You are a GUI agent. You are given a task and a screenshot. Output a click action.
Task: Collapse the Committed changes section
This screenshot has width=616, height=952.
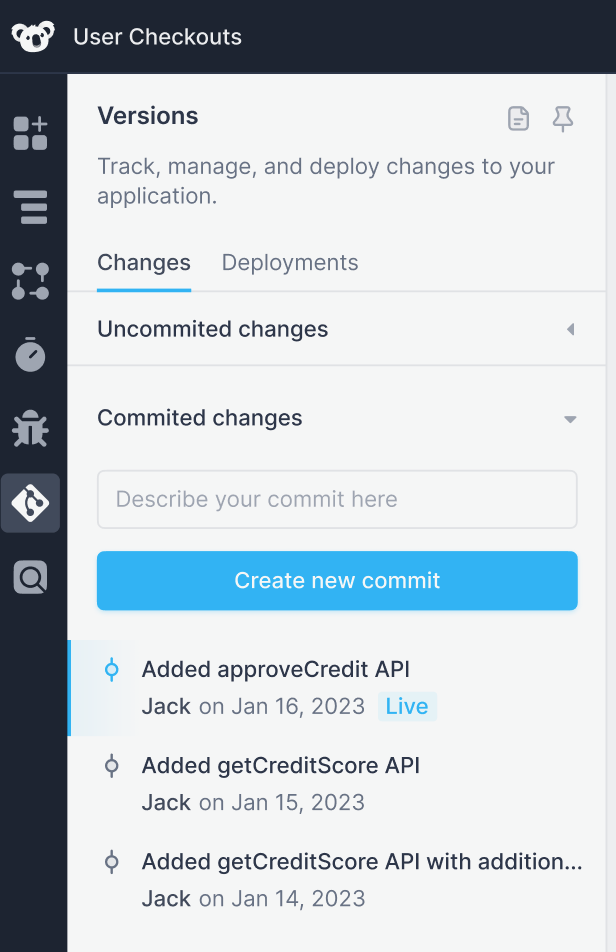570,419
